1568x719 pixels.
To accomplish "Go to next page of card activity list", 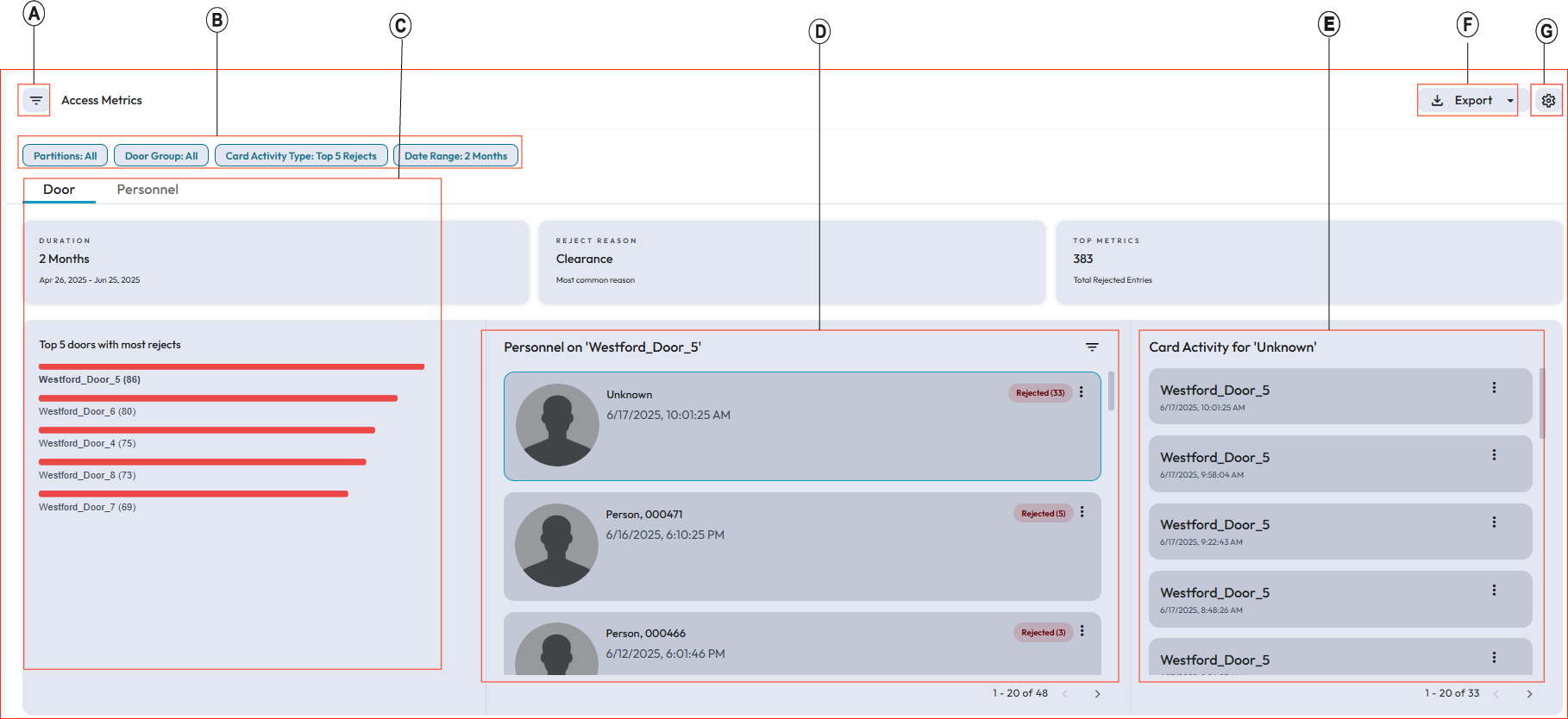I will tap(1529, 694).
